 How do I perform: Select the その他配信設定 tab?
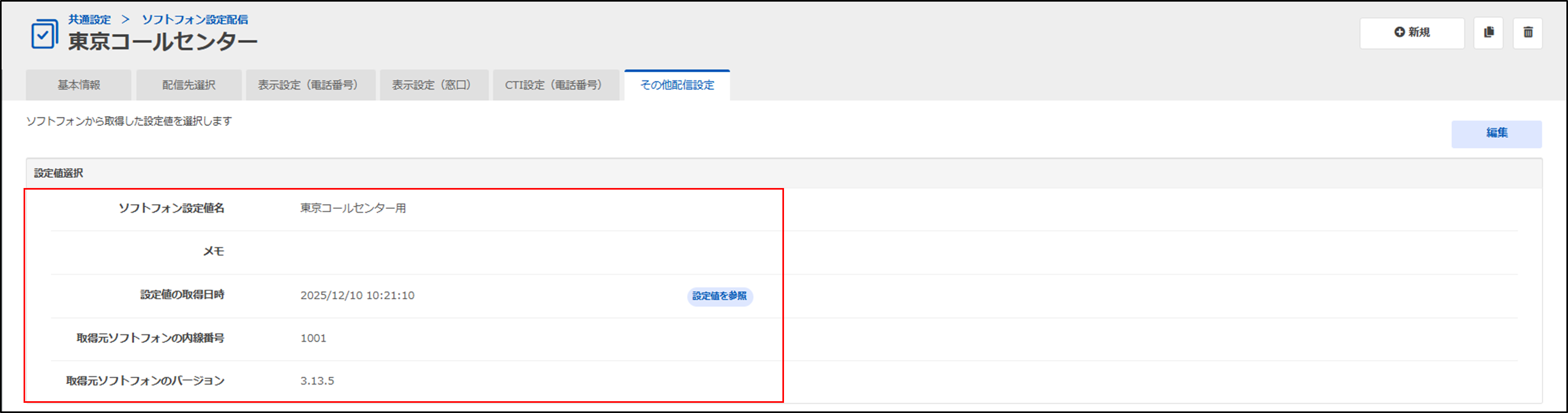coord(677,85)
